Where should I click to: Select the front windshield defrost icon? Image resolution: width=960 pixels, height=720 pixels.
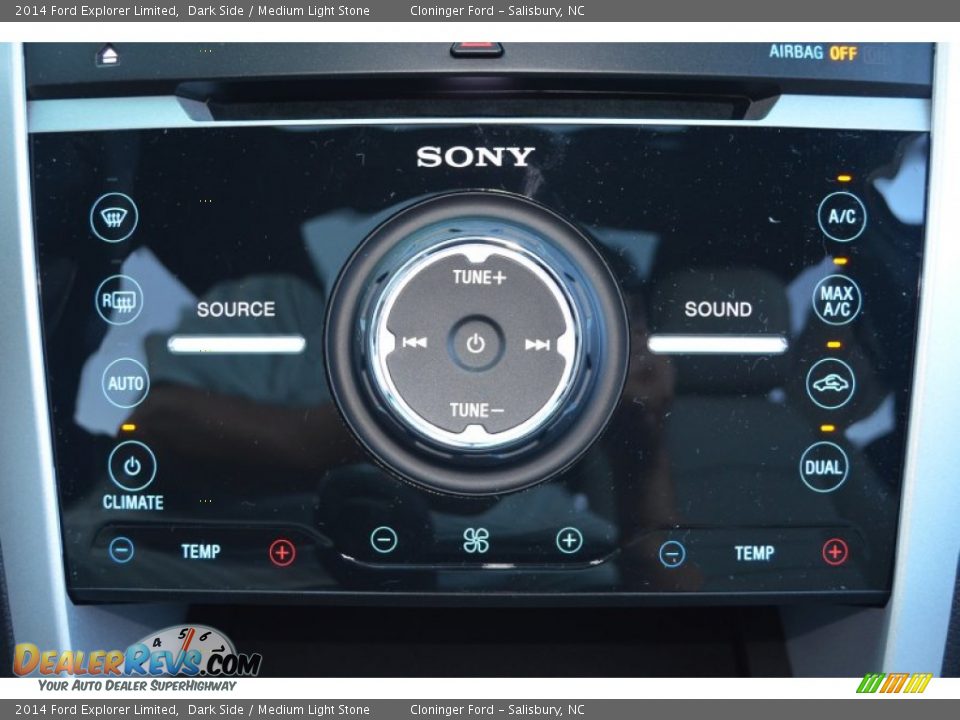(113, 218)
